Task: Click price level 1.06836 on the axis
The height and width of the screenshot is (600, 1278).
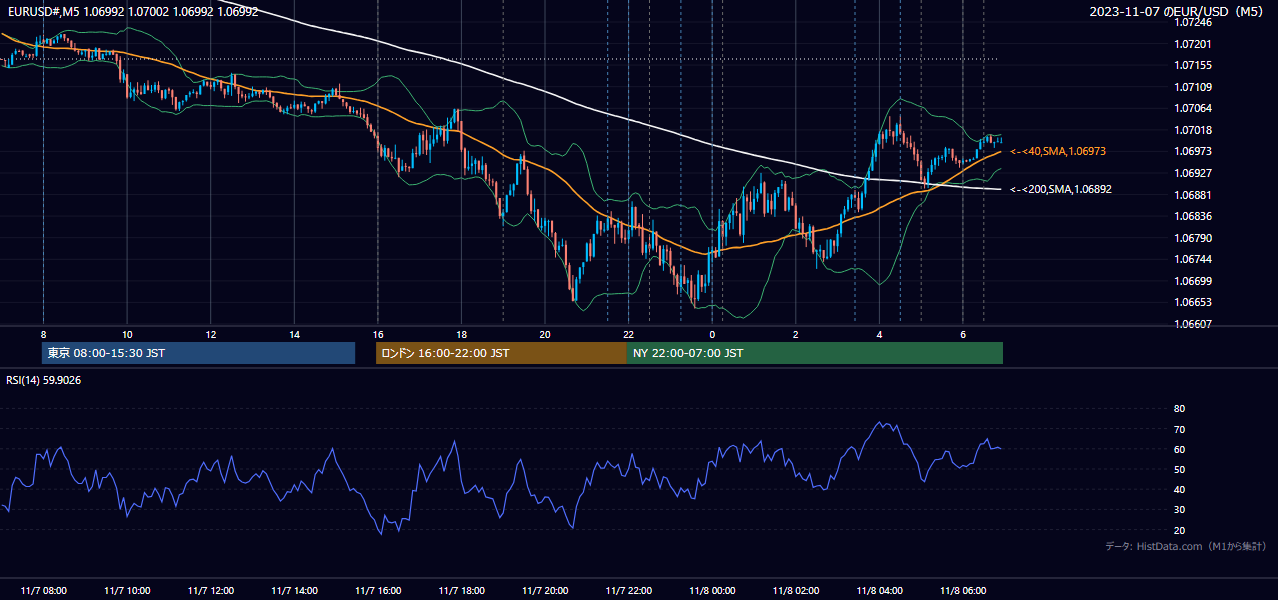Action: [1193, 216]
